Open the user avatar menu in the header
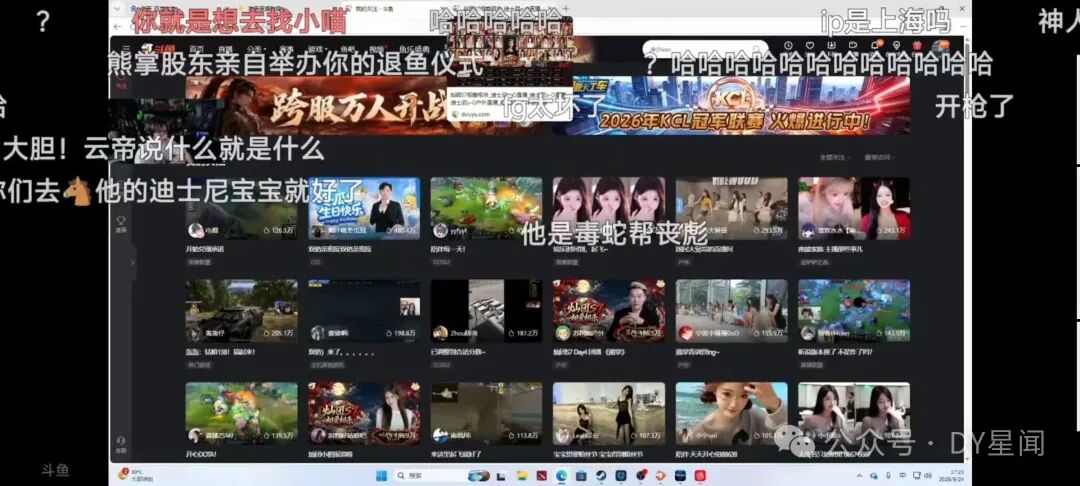Screen dimensions: 1080x486 tap(942, 46)
